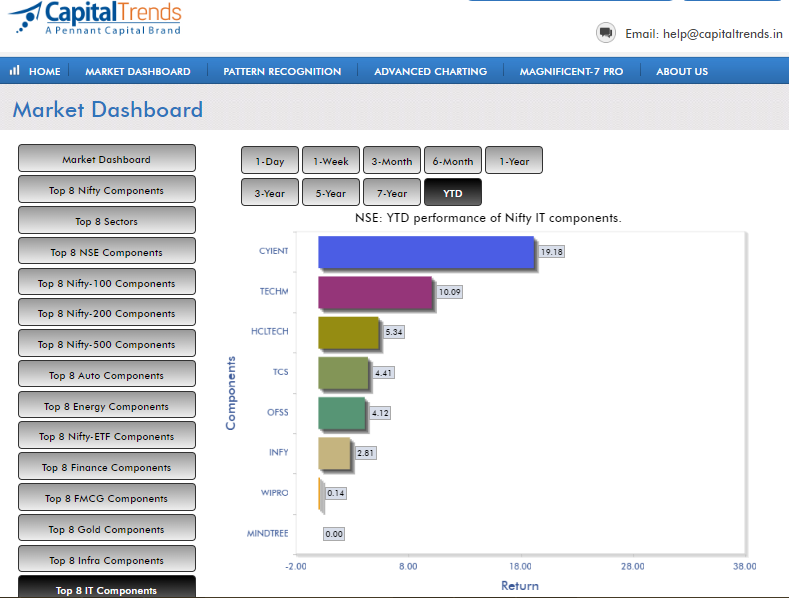Screen dimensions: 789x598
Task: Switch to the 3-Month period
Action: [x=391, y=161]
